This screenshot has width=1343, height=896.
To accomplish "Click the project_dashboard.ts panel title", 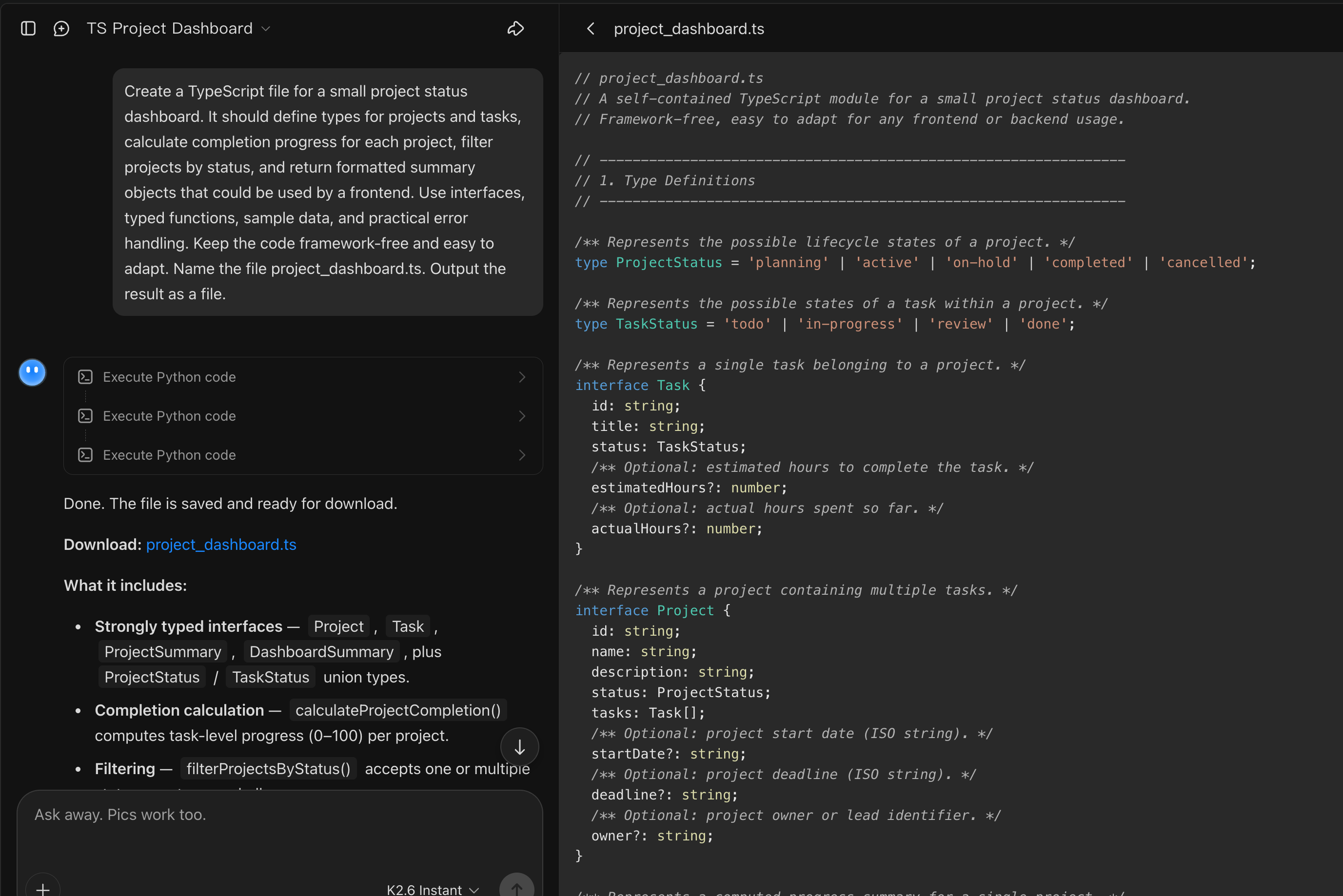I will coord(689,29).
